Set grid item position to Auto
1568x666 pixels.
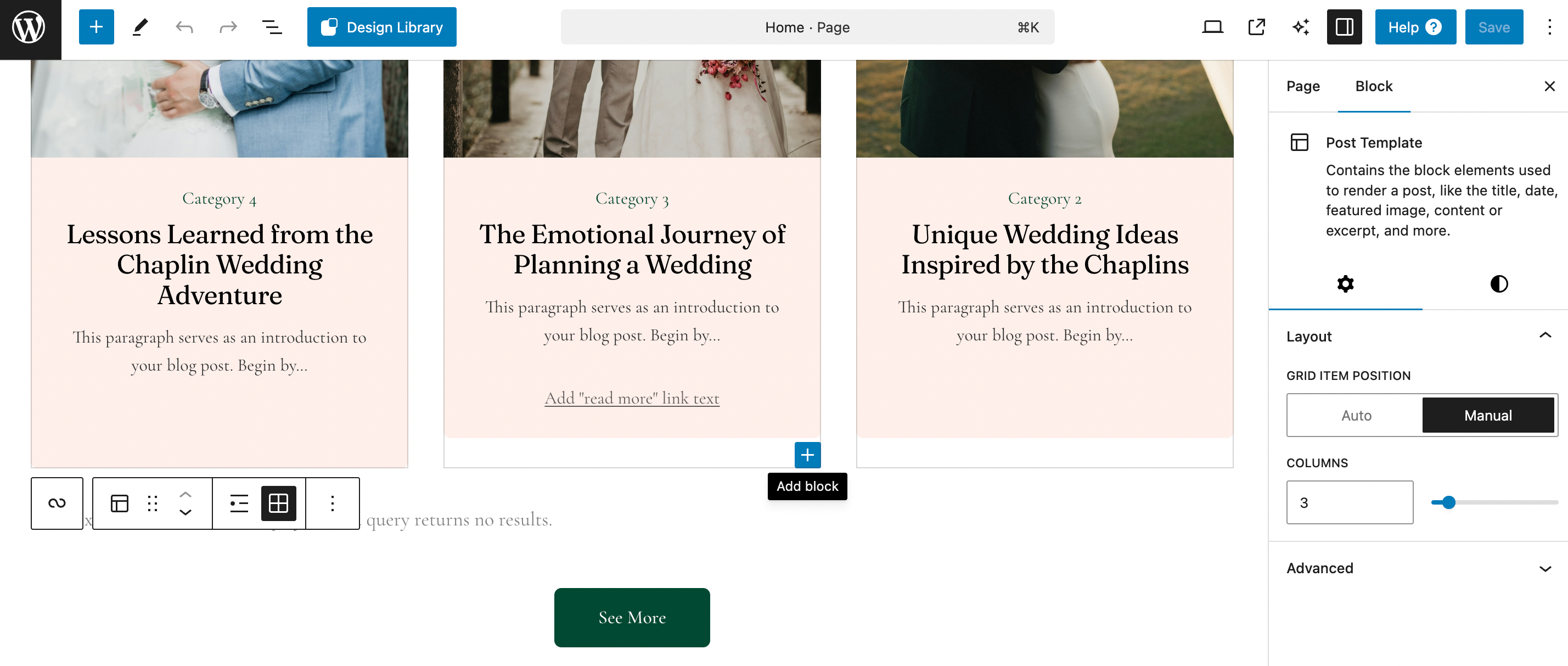coord(1356,415)
